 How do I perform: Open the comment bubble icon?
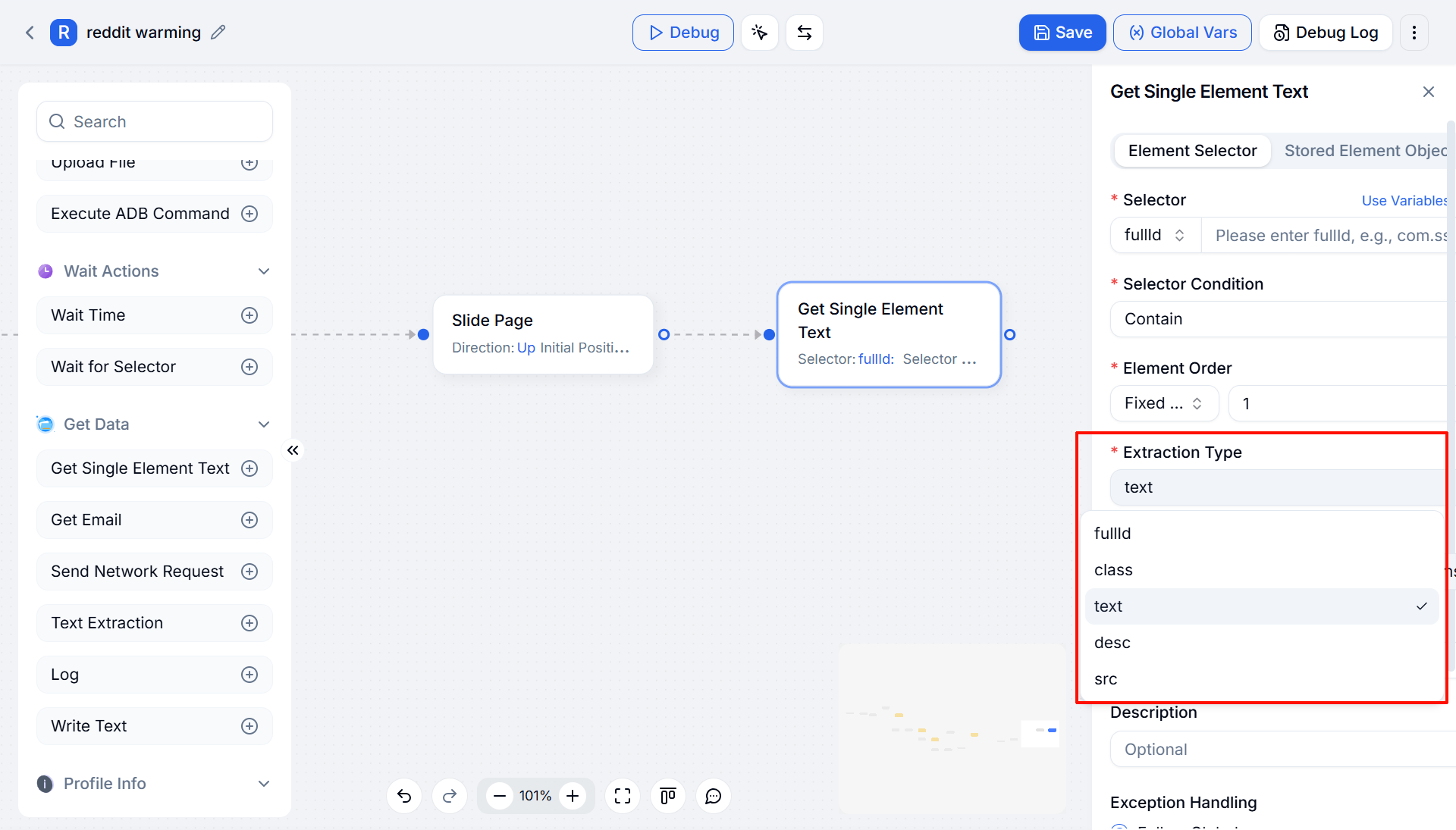pyautogui.click(x=714, y=796)
